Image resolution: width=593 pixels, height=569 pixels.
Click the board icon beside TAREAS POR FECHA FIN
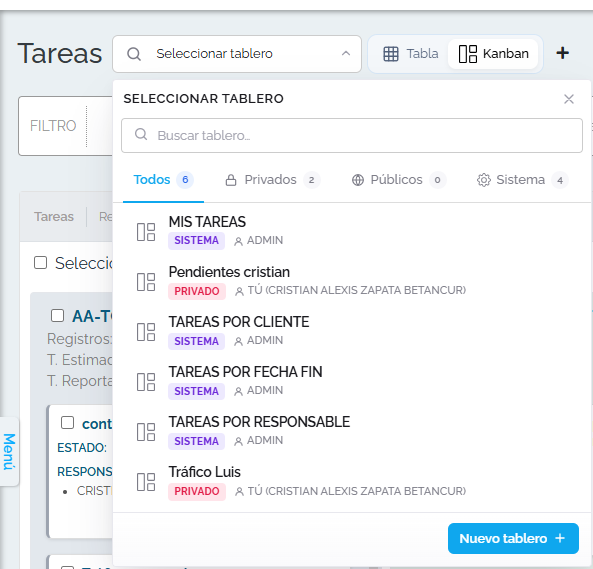coord(146,381)
